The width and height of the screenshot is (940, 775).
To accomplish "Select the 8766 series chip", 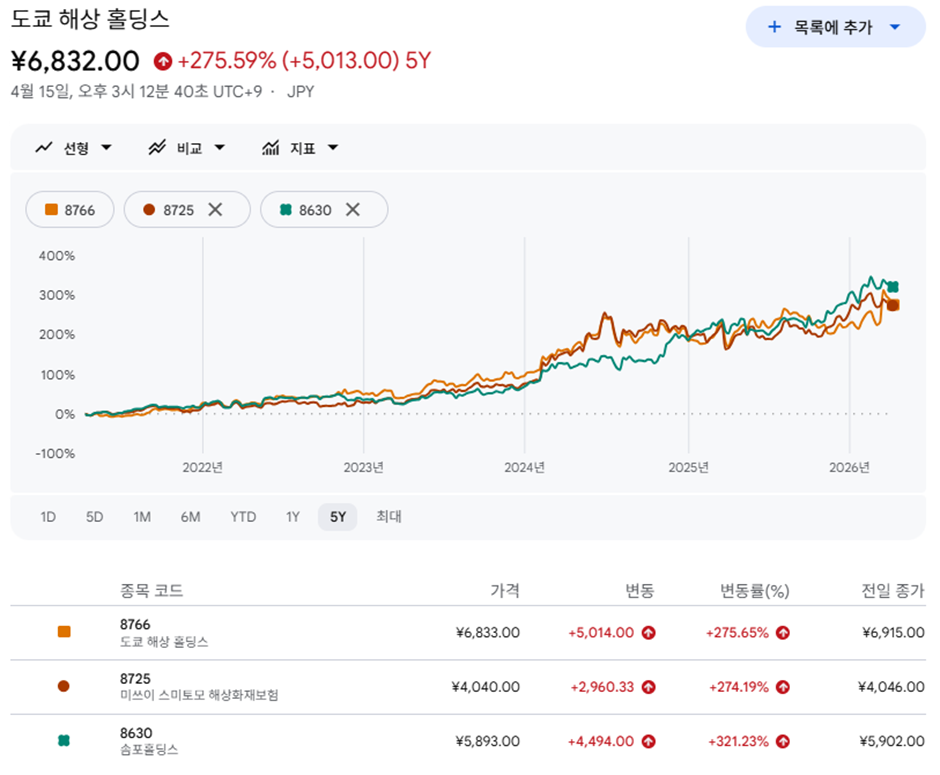I will [70, 210].
